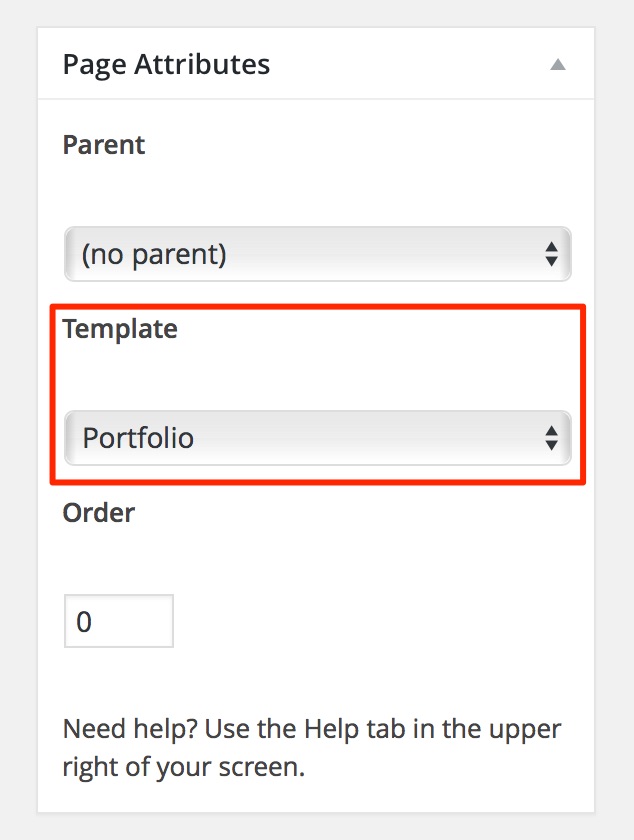
Task: Select the Portfolio text in Template box
Action: pyautogui.click(x=138, y=438)
